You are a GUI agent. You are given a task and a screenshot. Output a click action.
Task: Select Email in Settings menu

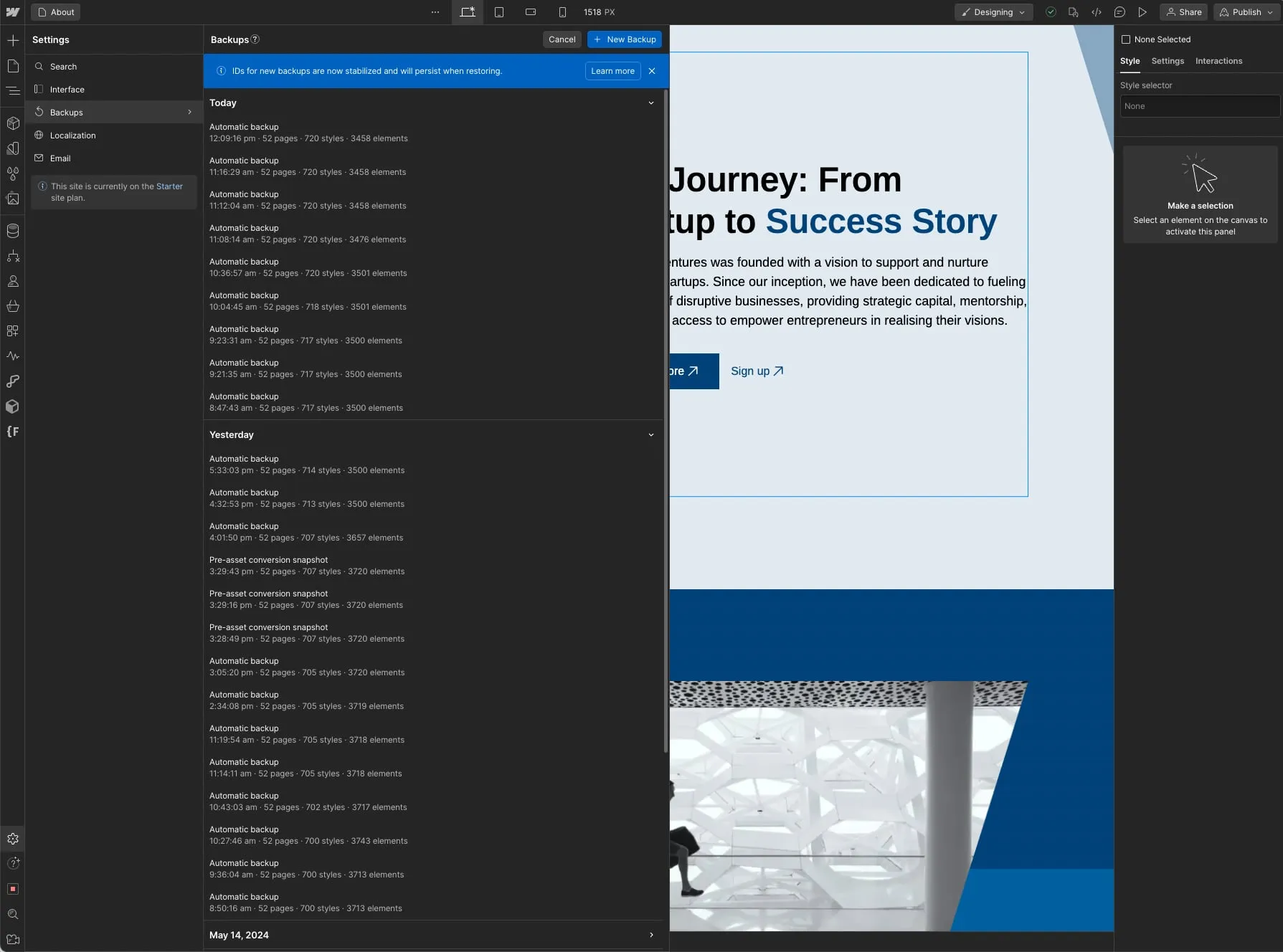[x=114, y=158]
